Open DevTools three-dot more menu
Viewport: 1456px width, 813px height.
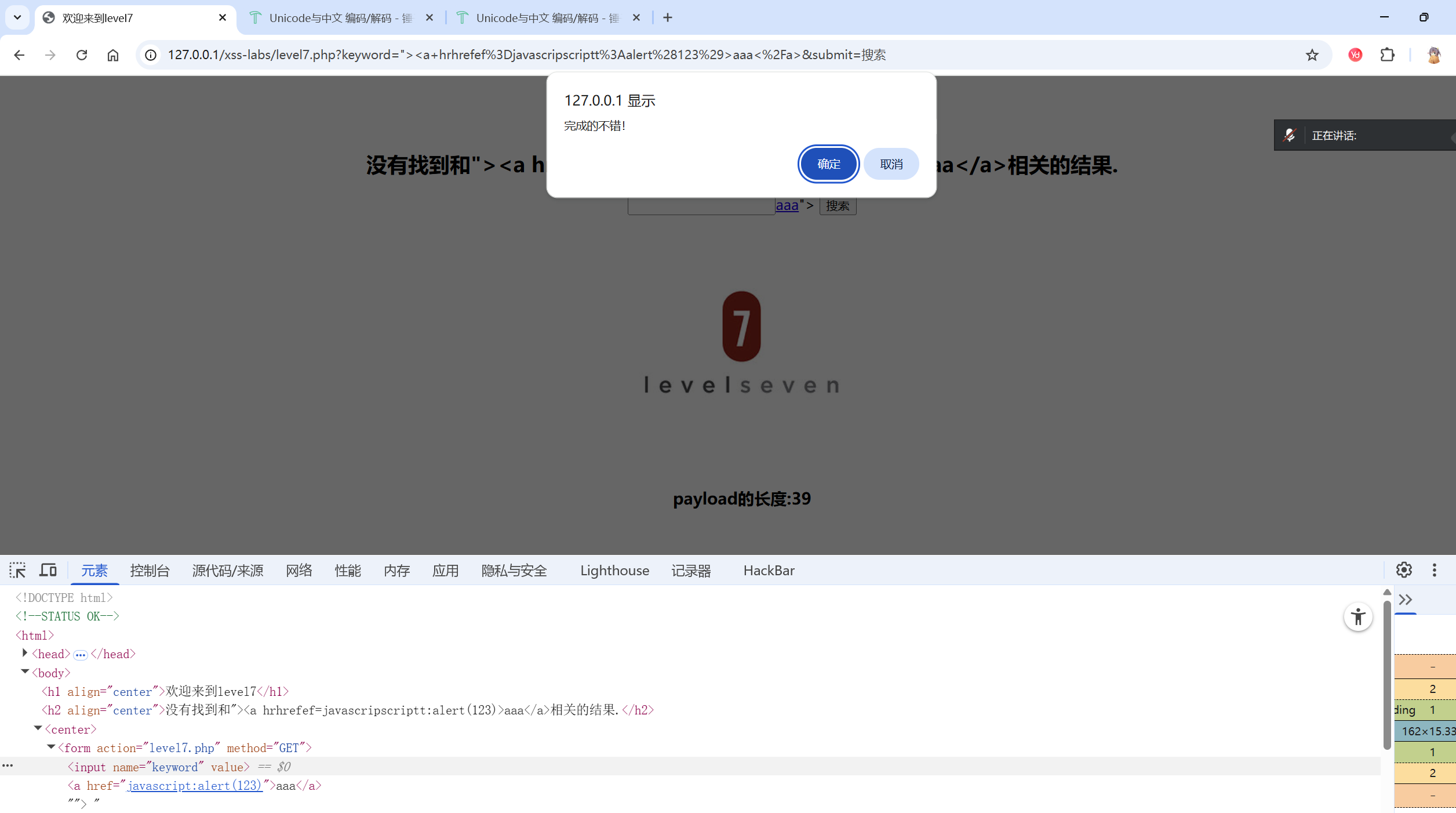[x=1435, y=570]
